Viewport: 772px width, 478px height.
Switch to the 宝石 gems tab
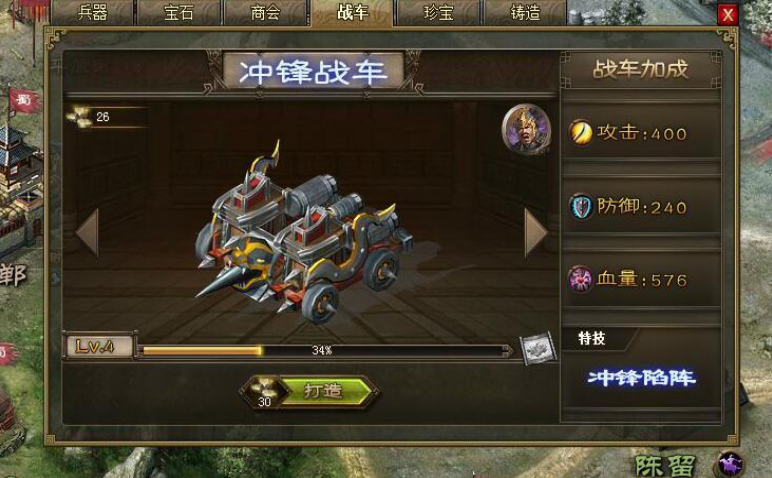[x=179, y=12]
